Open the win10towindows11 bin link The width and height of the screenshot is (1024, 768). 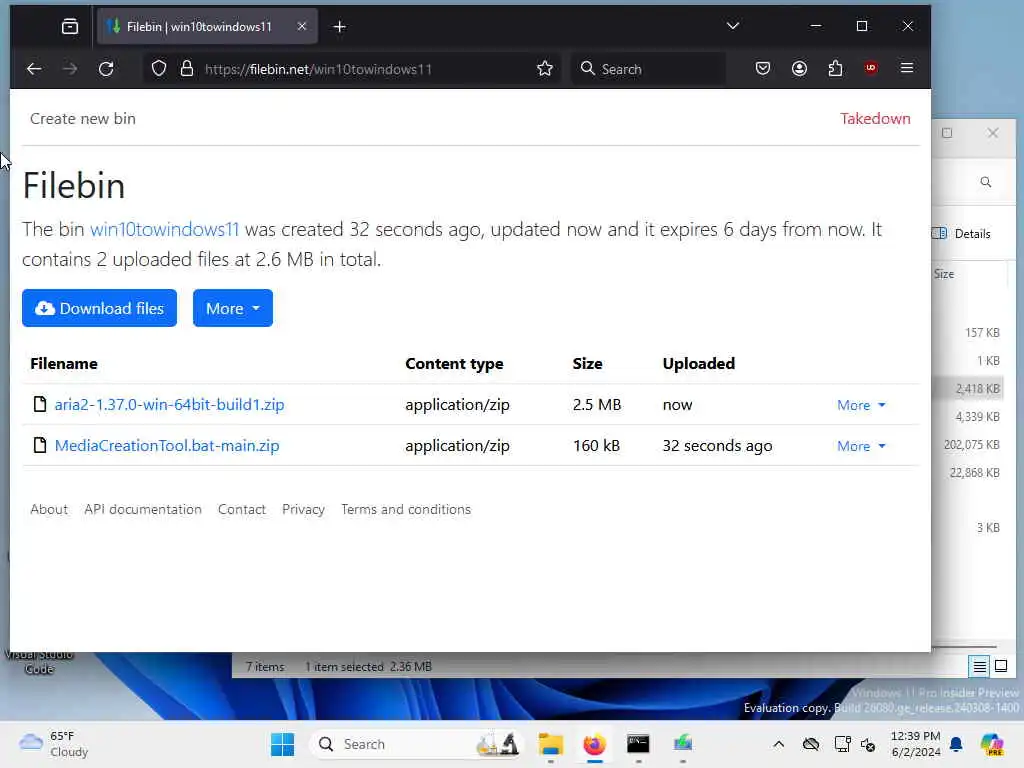(x=165, y=229)
